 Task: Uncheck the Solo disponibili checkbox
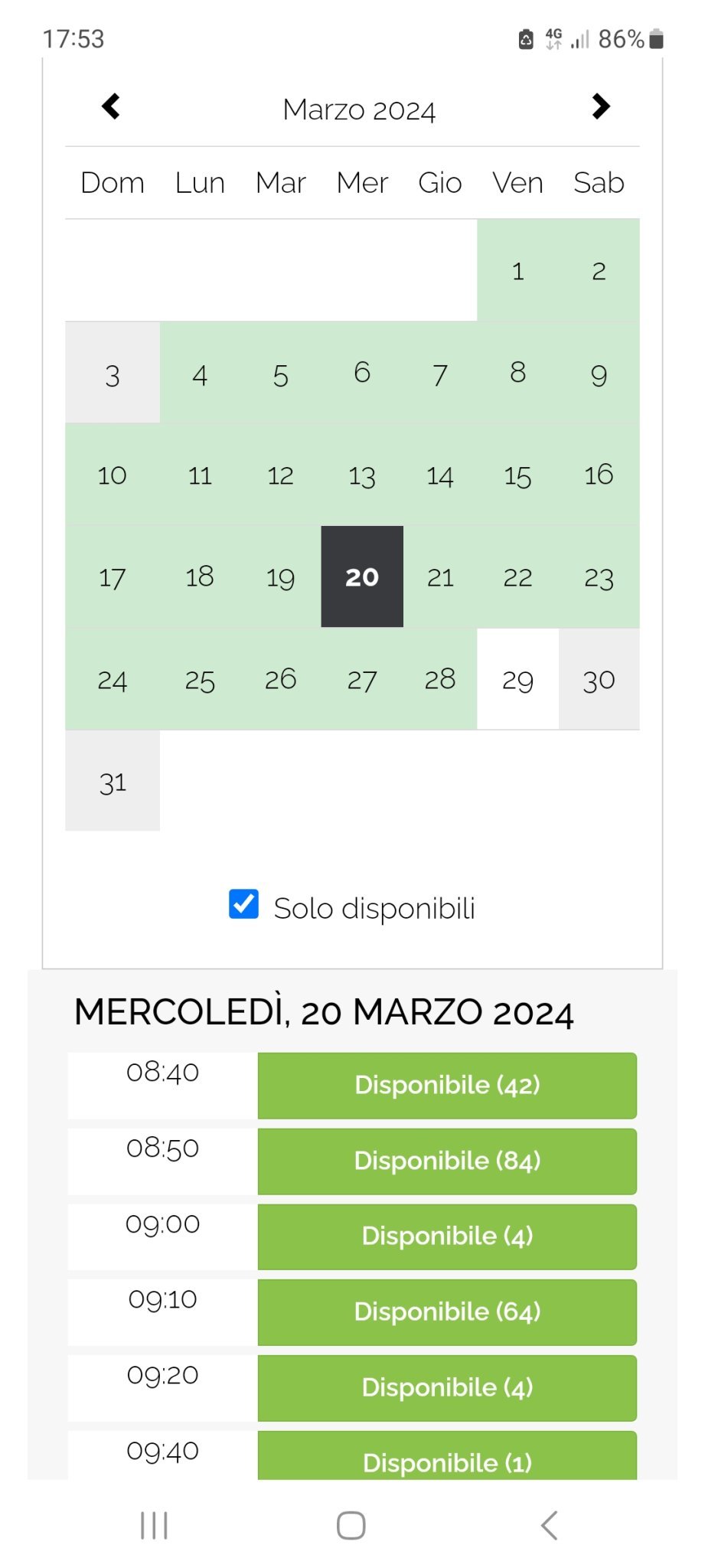[243, 904]
